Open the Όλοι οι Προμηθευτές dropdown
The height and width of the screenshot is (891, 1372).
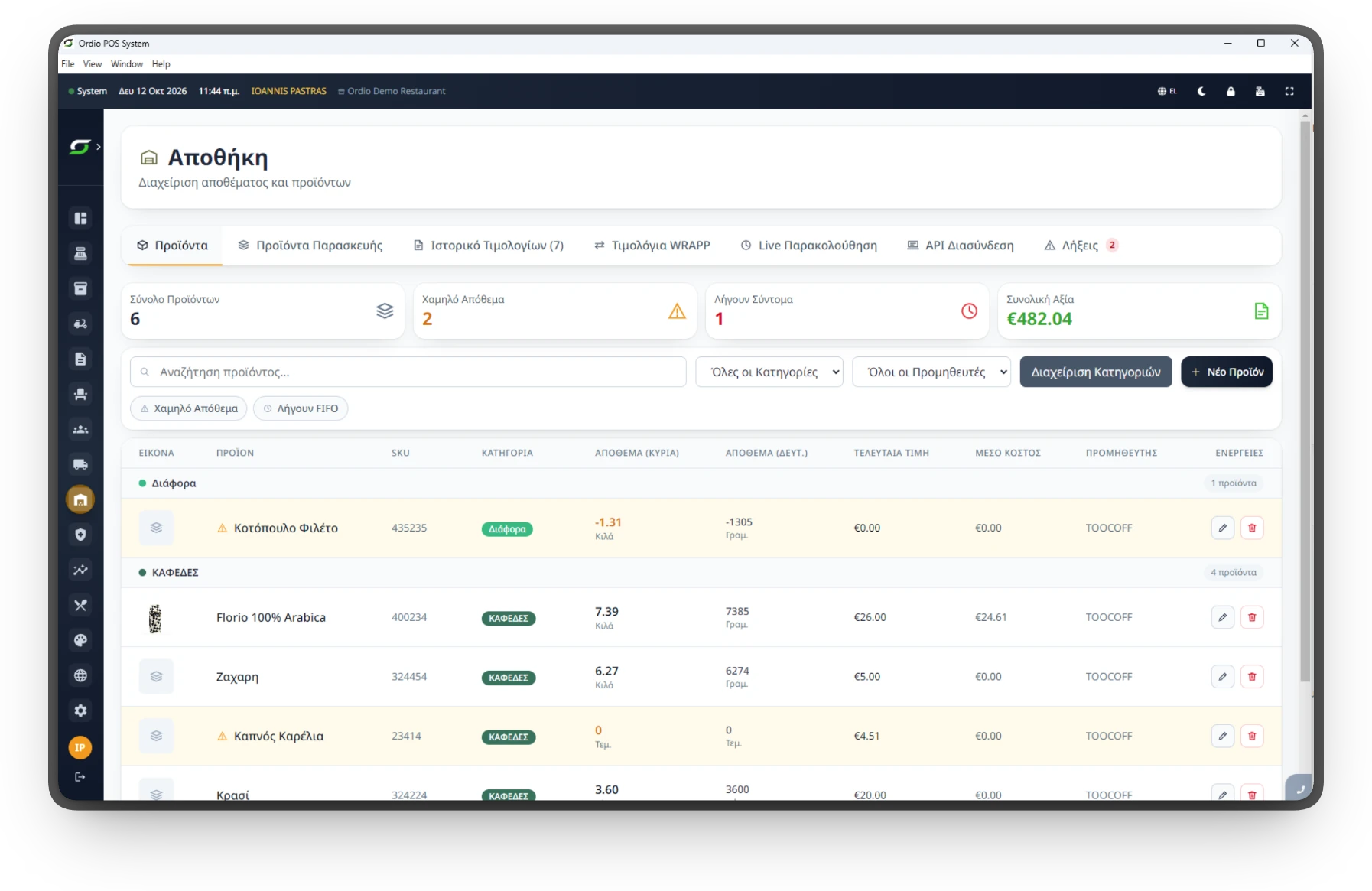[931, 372]
